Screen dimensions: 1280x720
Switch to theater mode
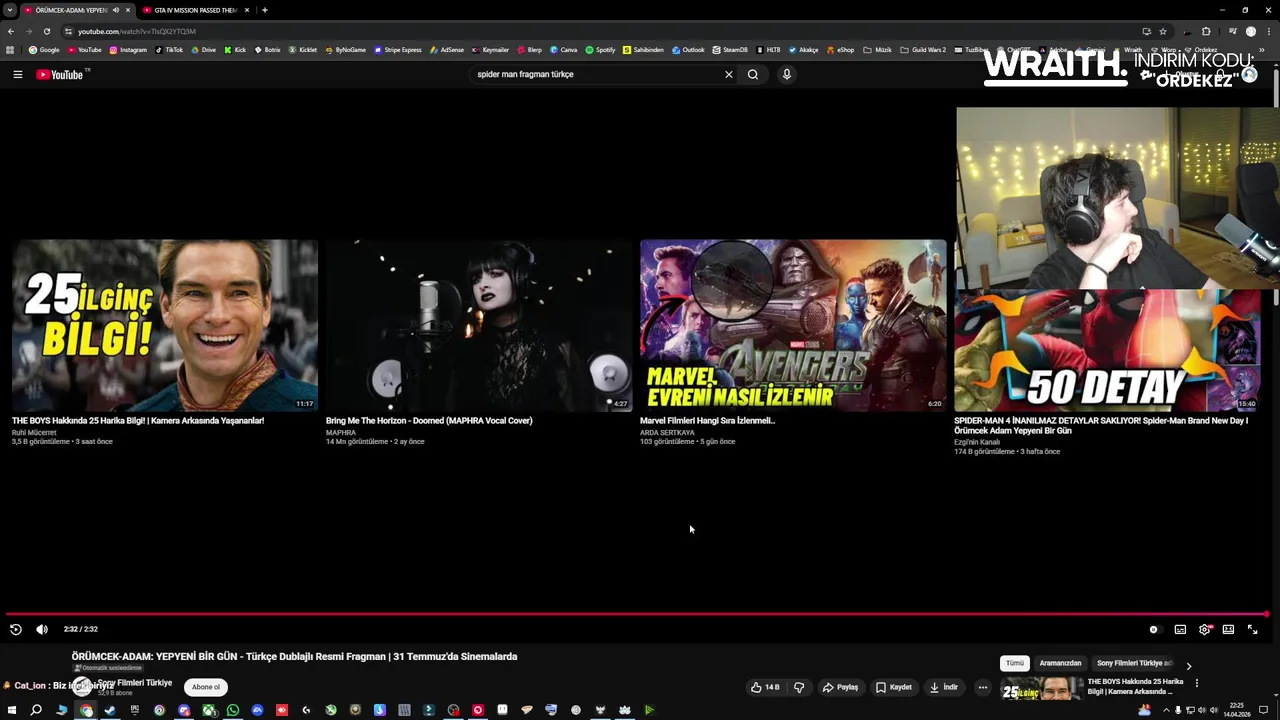tap(1228, 629)
